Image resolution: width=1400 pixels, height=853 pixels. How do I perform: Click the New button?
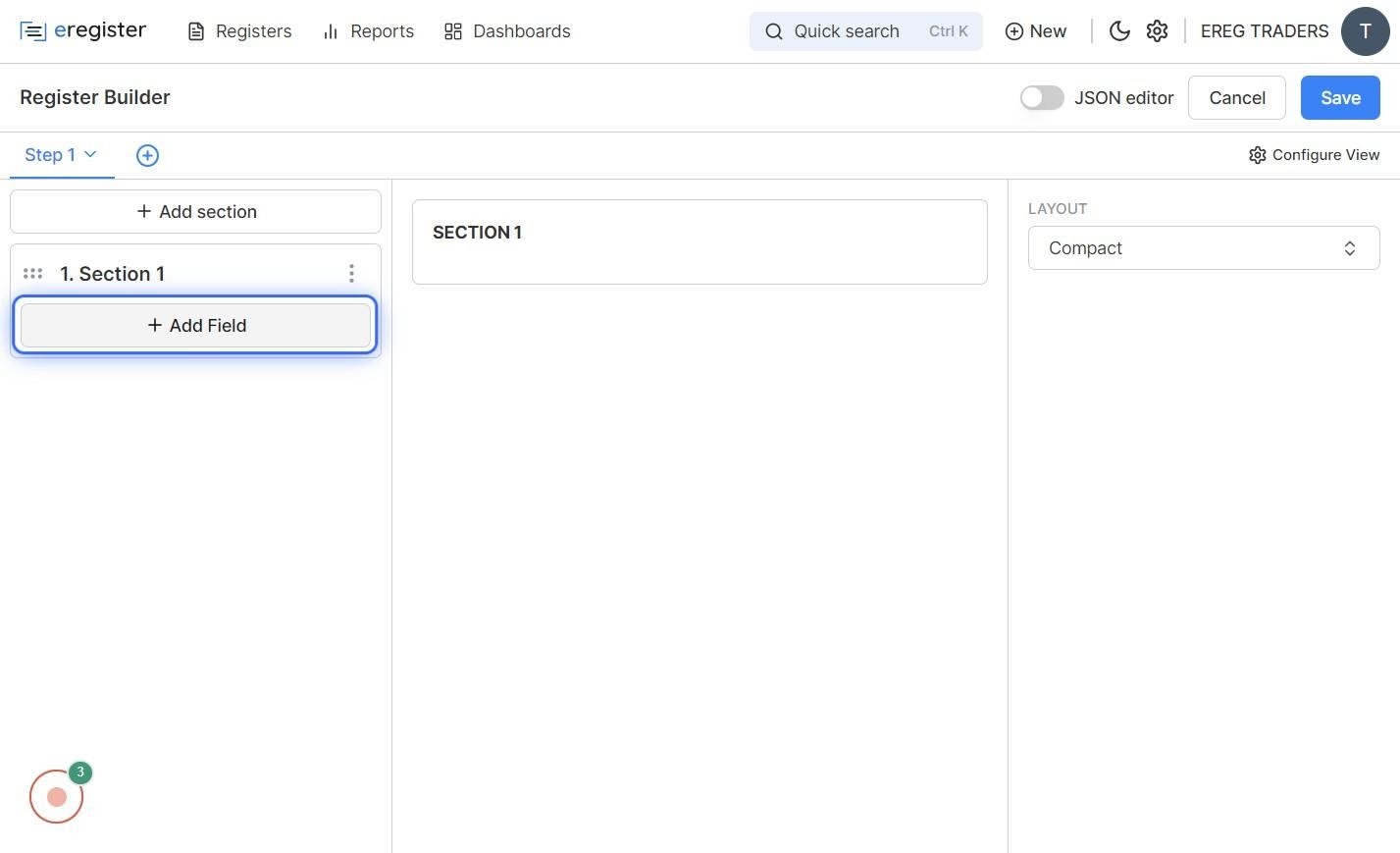click(1036, 31)
